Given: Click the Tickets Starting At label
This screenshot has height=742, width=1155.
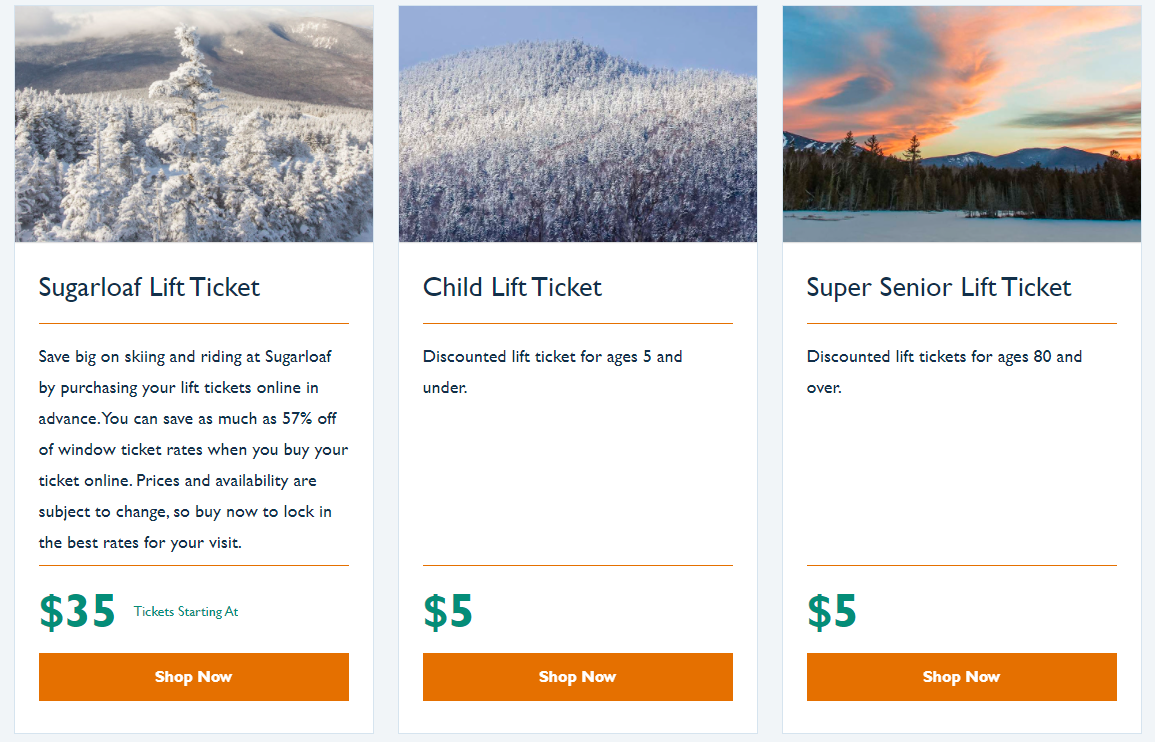Looking at the screenshot, I should pyautogui.click(x=186, y=612).
